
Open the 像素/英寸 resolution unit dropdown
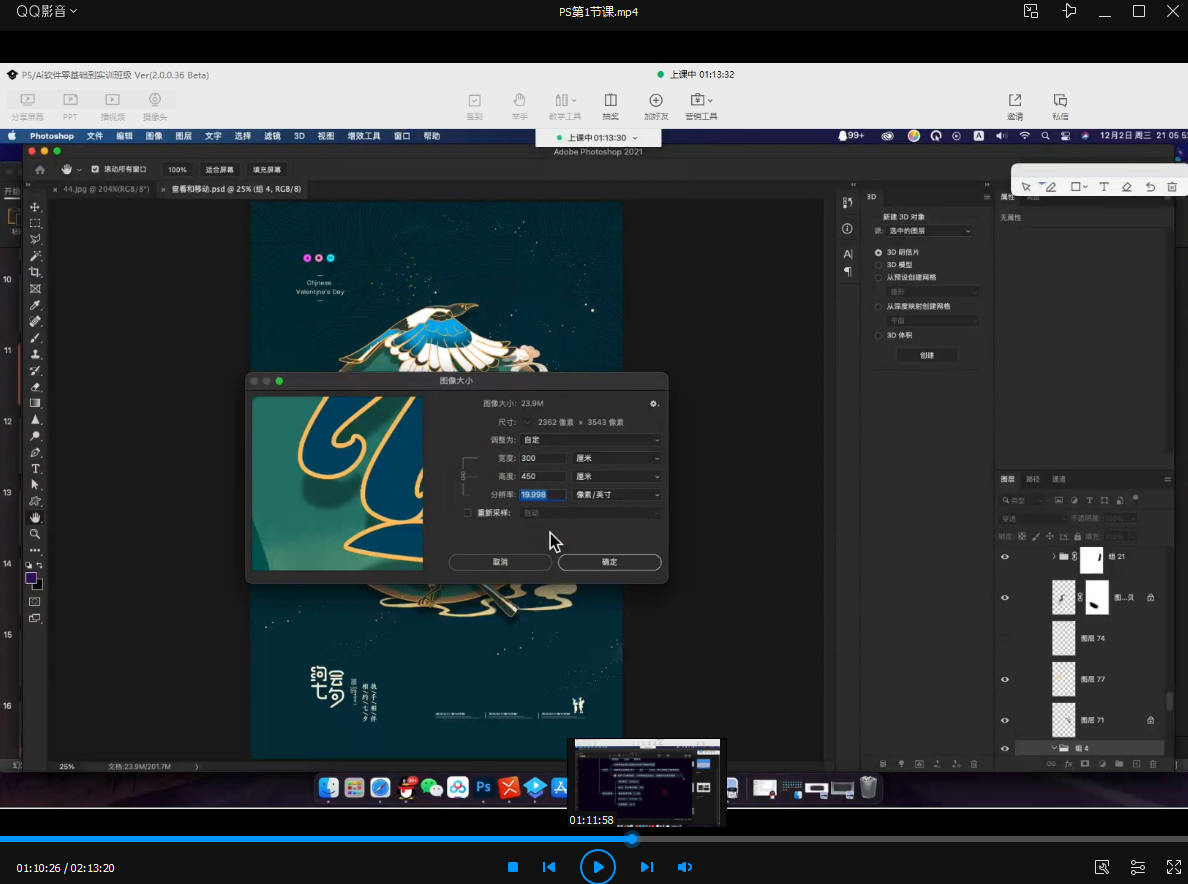click(x=617, y=495)
